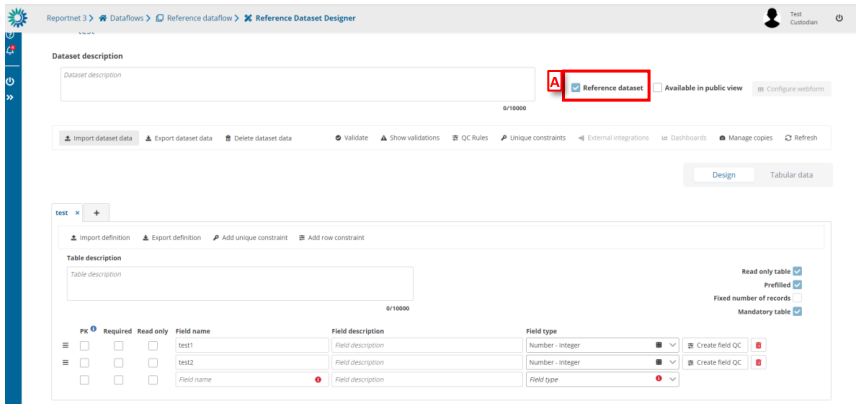Expand the left sidebar with double-chevron icon
Screen dimensions: 858x405
(10, 98)
